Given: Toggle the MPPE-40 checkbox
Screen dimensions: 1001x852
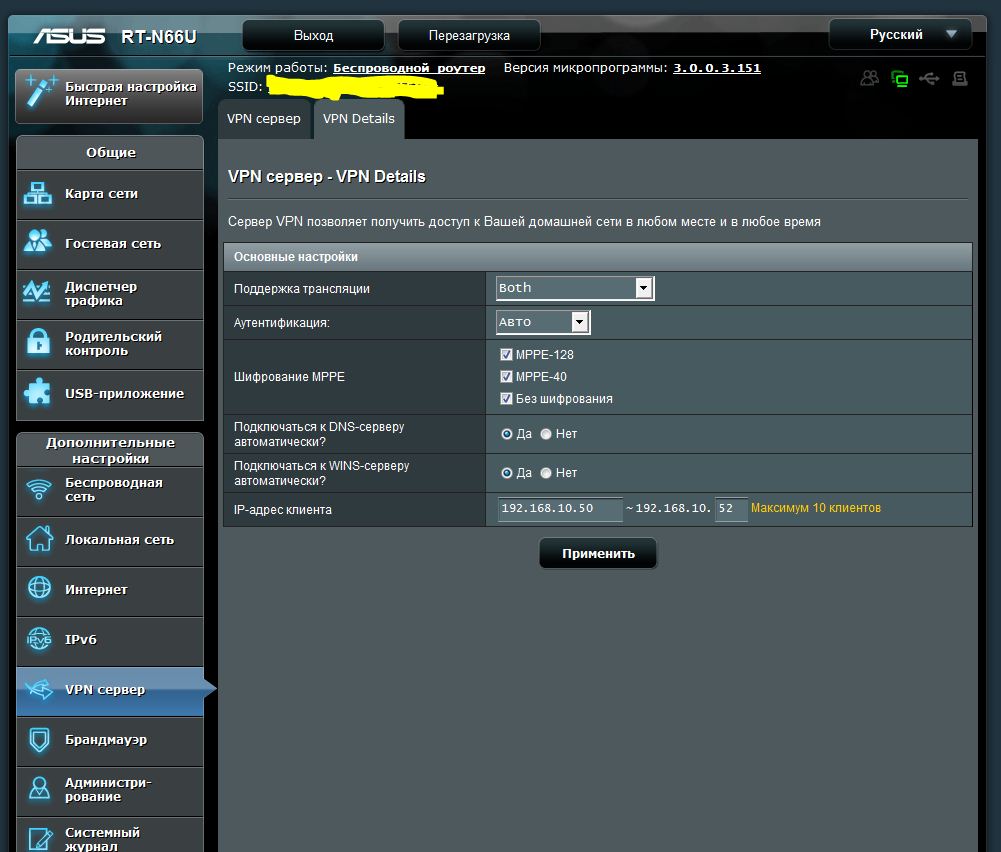Looking at the screenshot, I should coord(506,377).
